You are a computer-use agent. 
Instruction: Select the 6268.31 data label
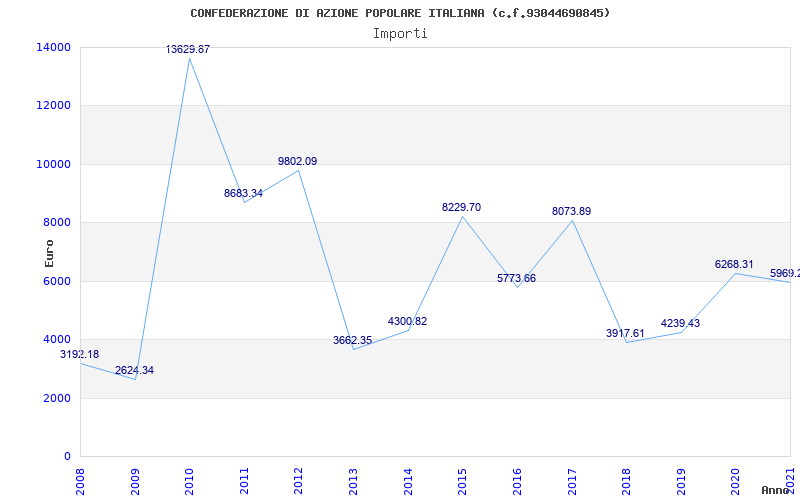(x=734, y=264)
